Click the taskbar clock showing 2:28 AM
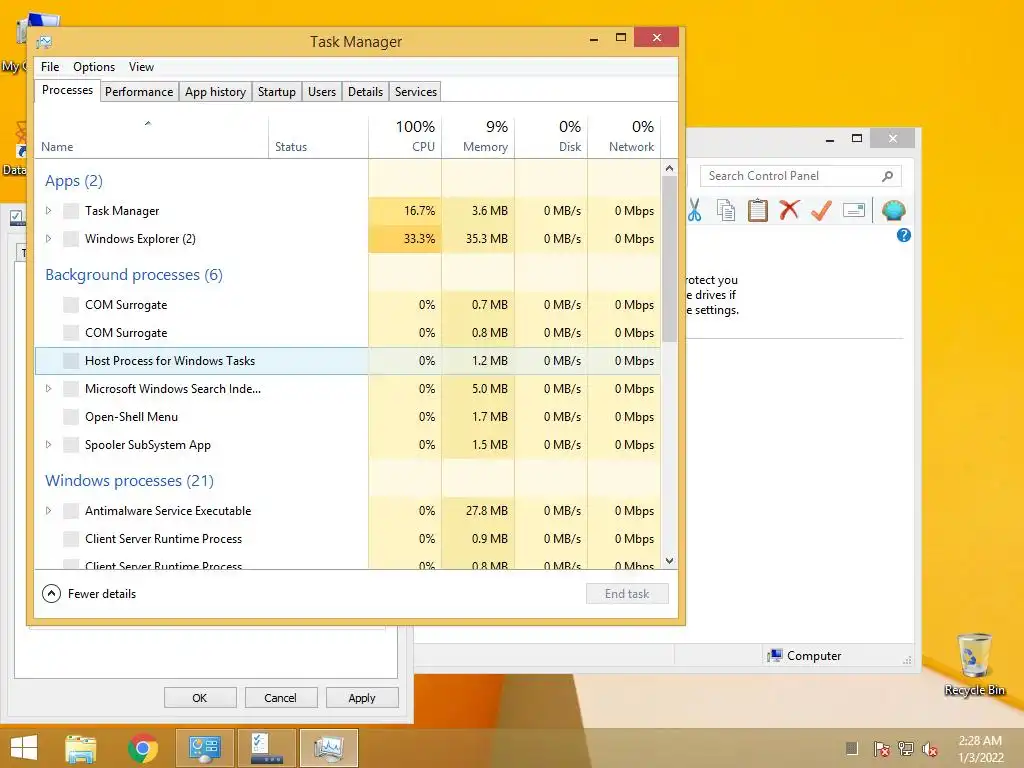 point(980,748)
